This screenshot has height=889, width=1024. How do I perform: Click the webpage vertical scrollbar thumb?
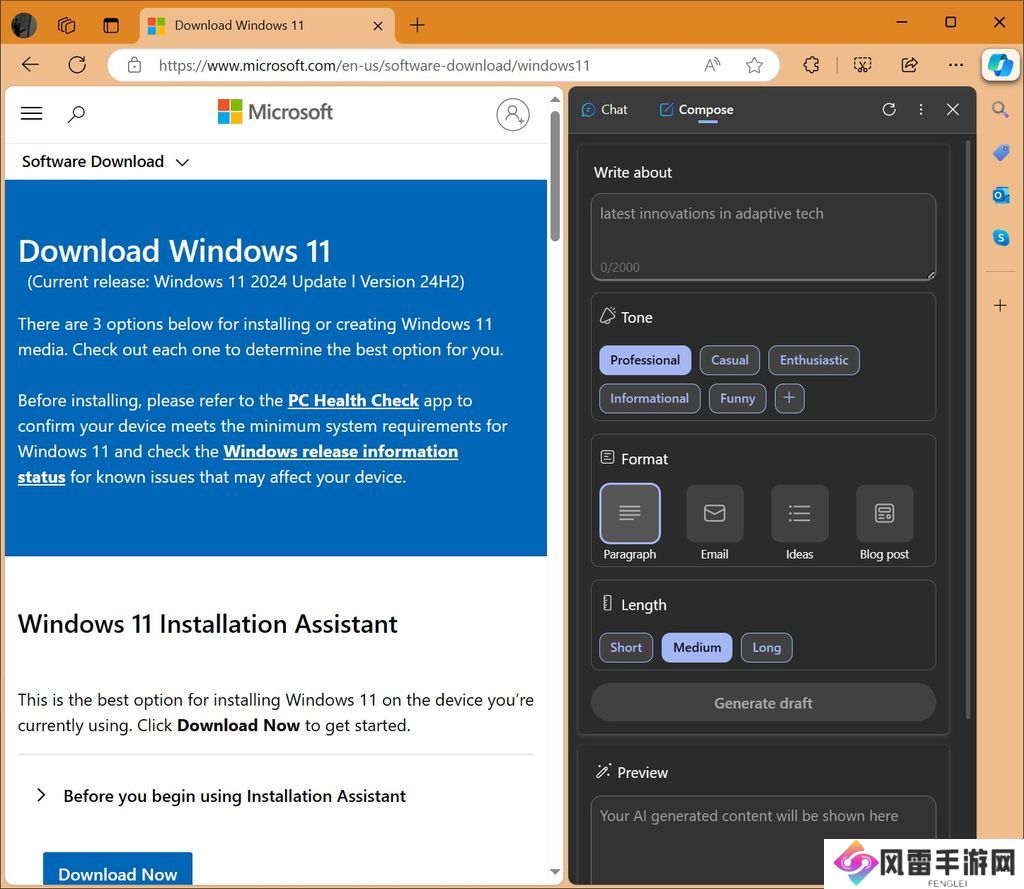tap(555, 175)
